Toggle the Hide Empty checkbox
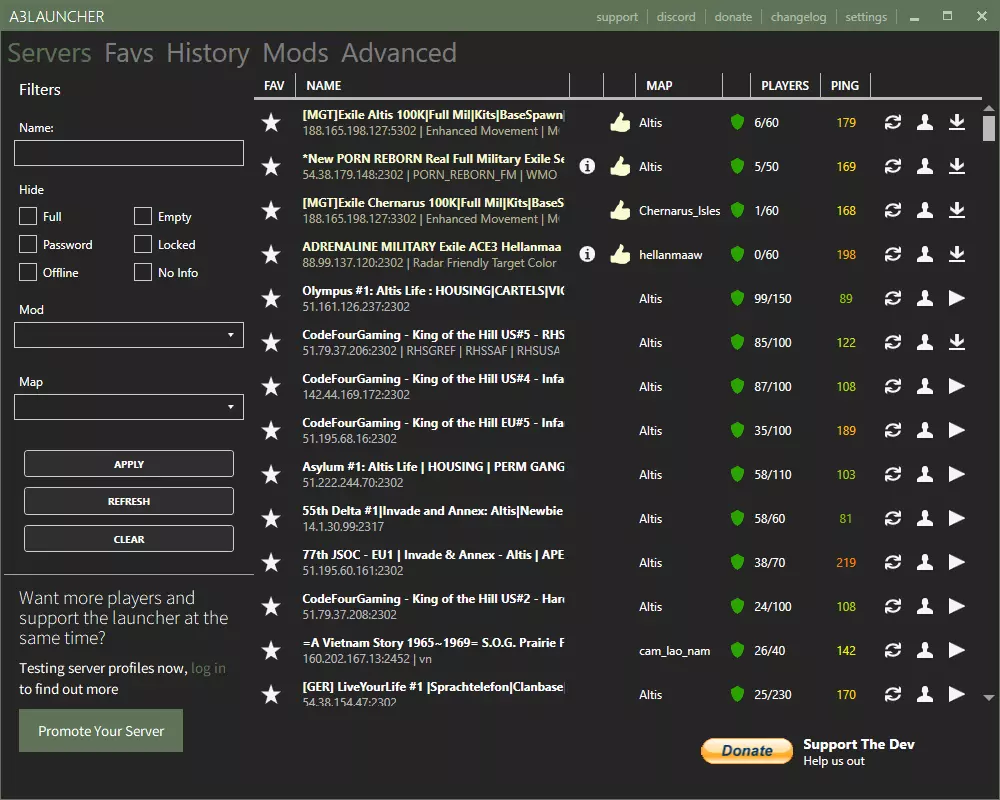Viewport: 1000px width, 800px height. click(143, 216)
